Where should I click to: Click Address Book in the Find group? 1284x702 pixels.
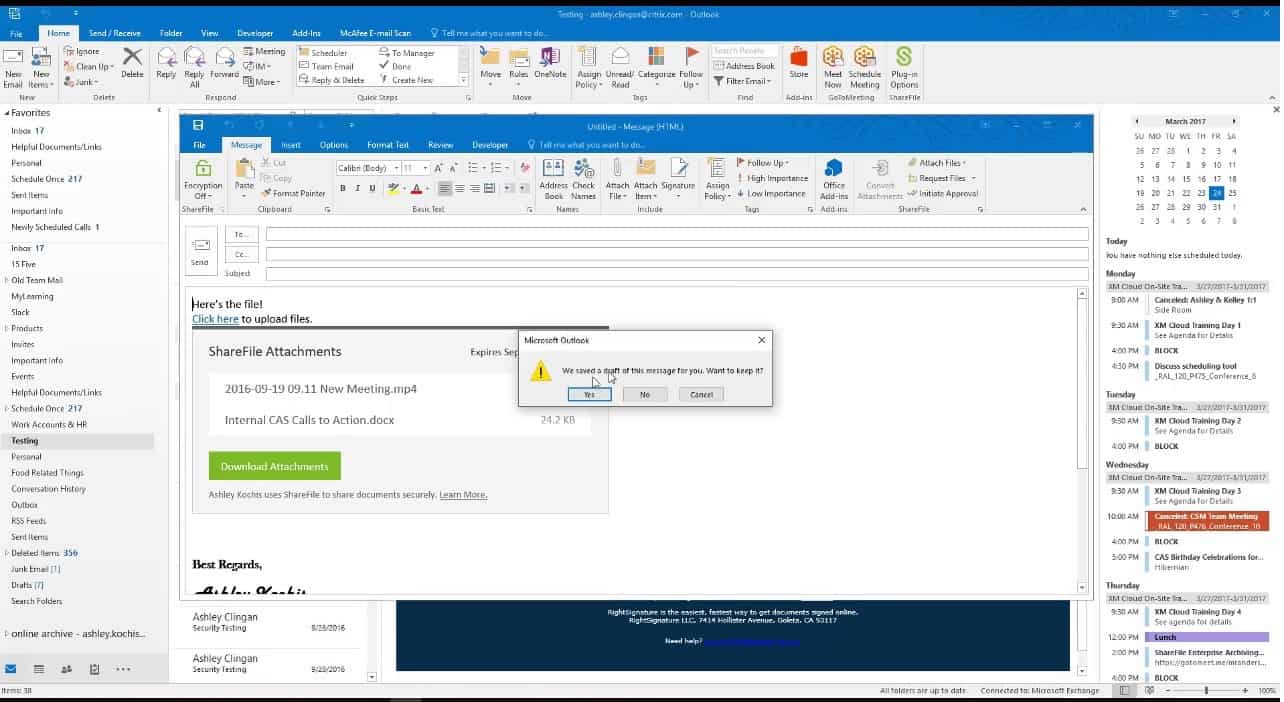pyautogui.click(x=744, y=66)
